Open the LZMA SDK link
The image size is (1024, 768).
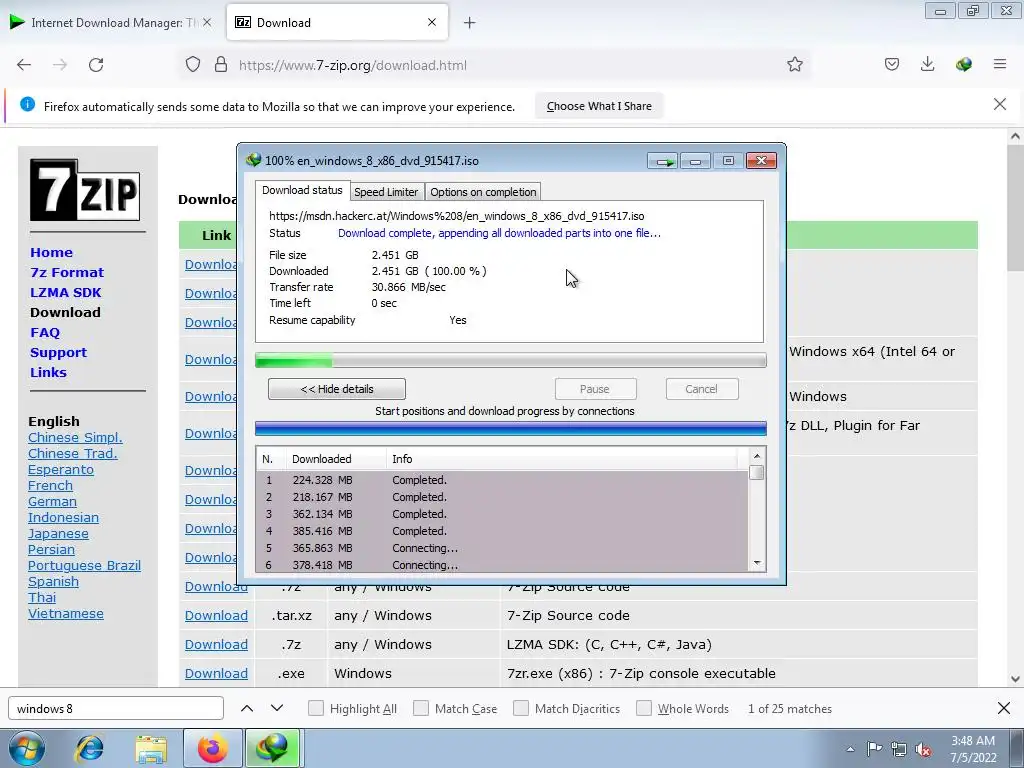(65, 293)
